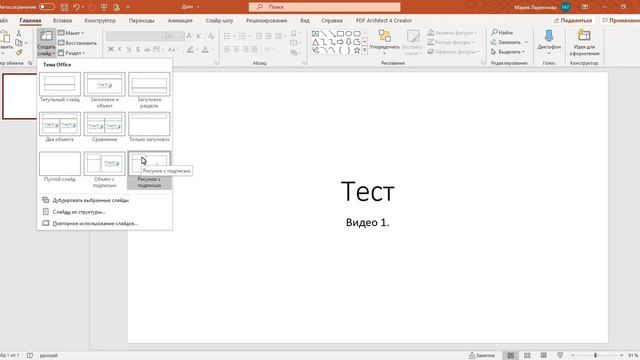The width and height of the screenshot is (640, 360).
Task: Open the Выделить select dropdown
Action: [508, 52]
